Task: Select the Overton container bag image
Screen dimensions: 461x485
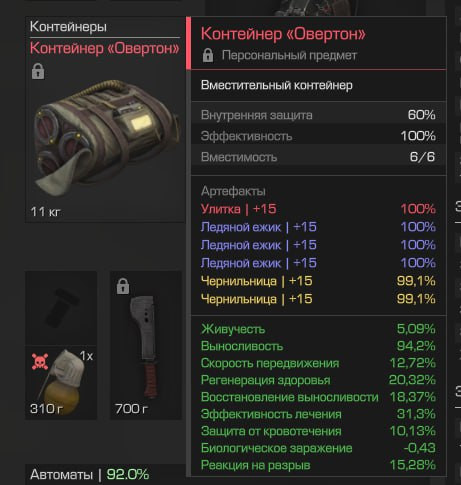Action: click(x=106, y=135)
